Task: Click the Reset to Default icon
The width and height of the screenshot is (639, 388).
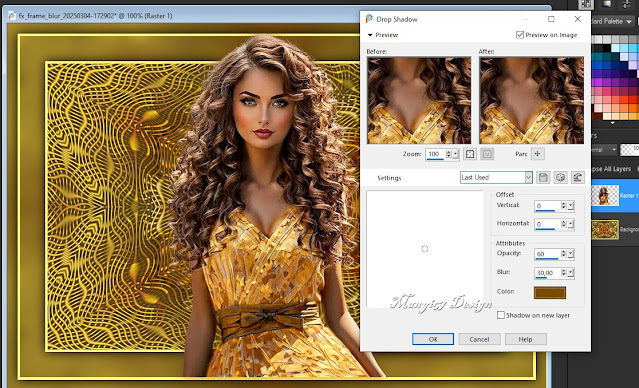Action: [x=578, y=177]
